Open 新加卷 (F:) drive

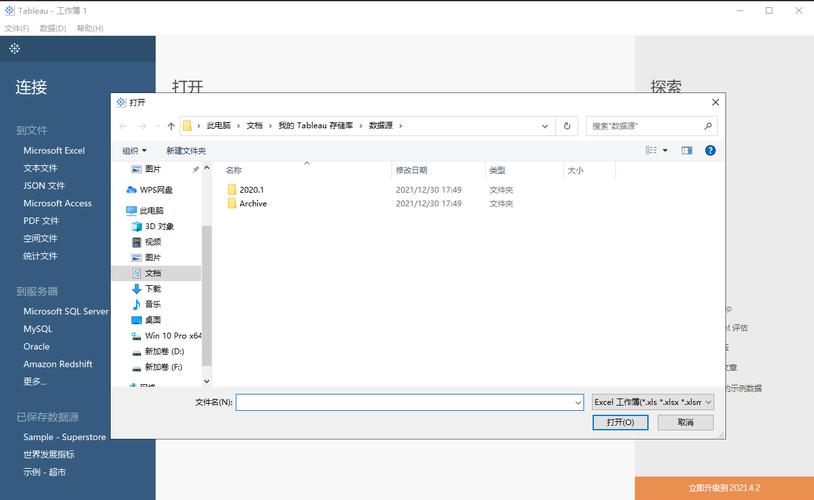click(157, 367)
